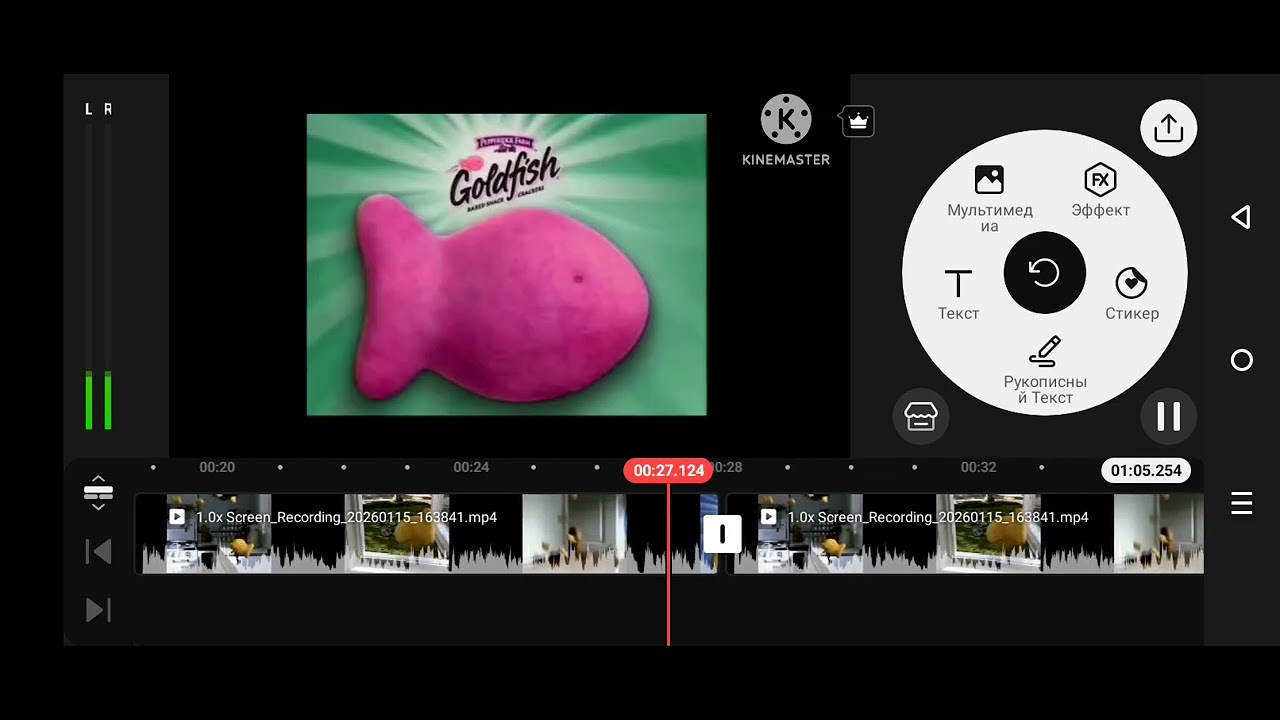Tap the 00:24 ruler mark

[471, 467]
